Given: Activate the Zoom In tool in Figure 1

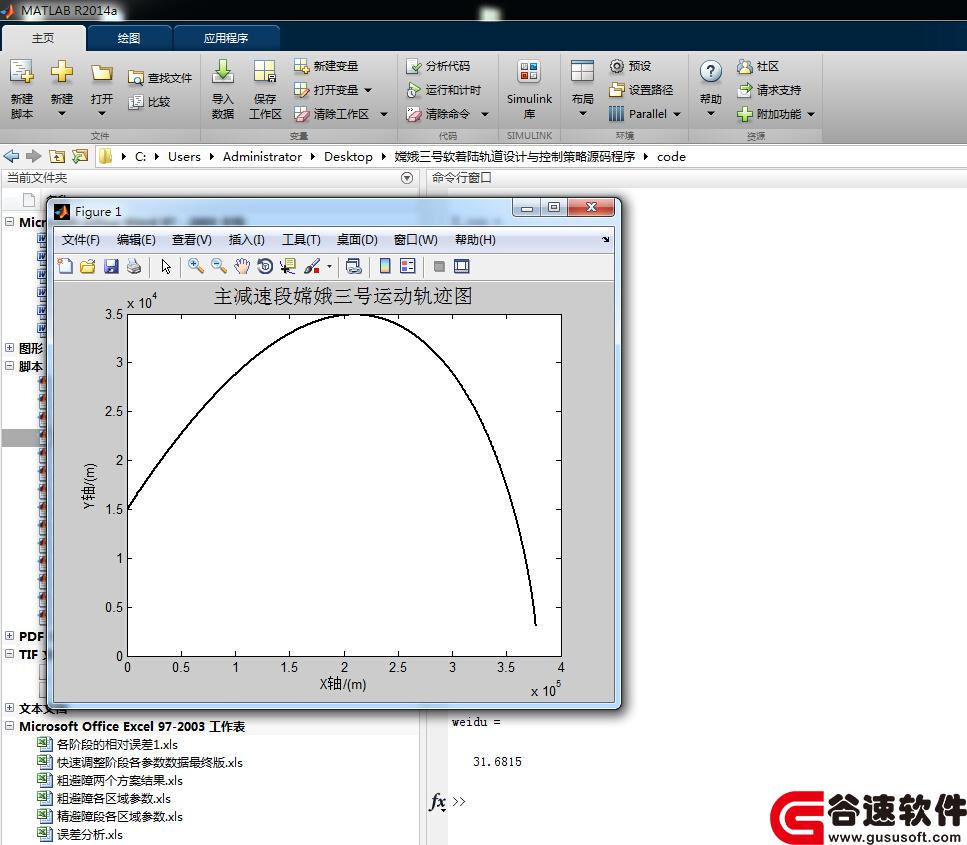Looking at the screenshot, I should pyautogui.click(x=196, y=266).
